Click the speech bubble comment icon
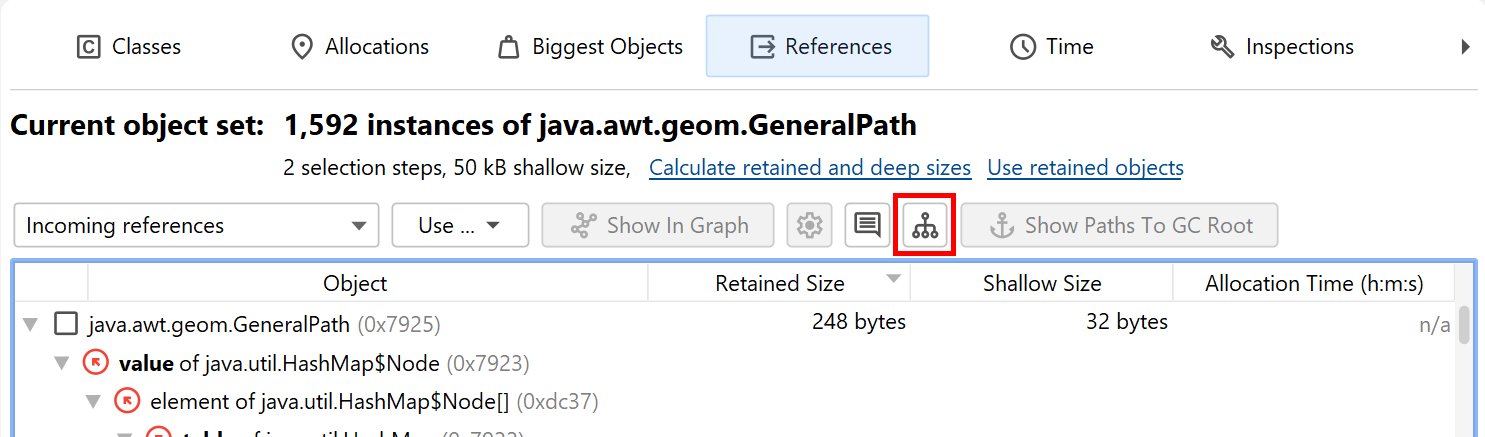 tap(867, 226)
